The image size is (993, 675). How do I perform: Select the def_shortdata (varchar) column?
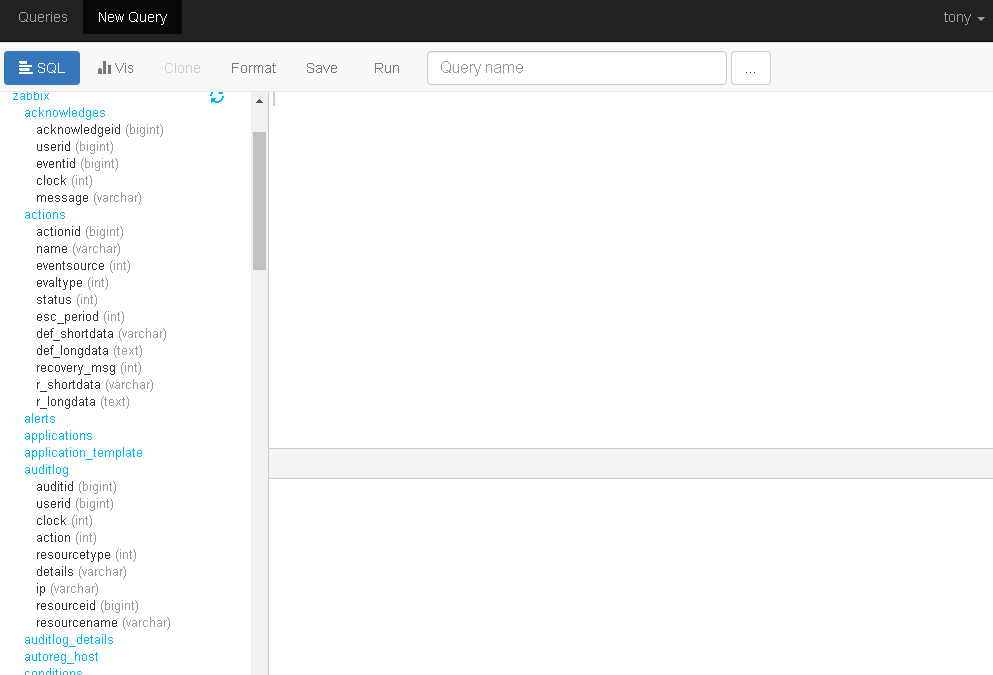(101, 334)
